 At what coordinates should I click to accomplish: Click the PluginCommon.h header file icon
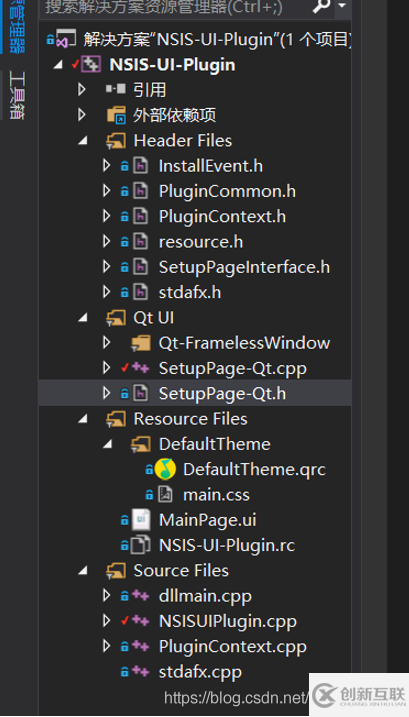[140, 191]
